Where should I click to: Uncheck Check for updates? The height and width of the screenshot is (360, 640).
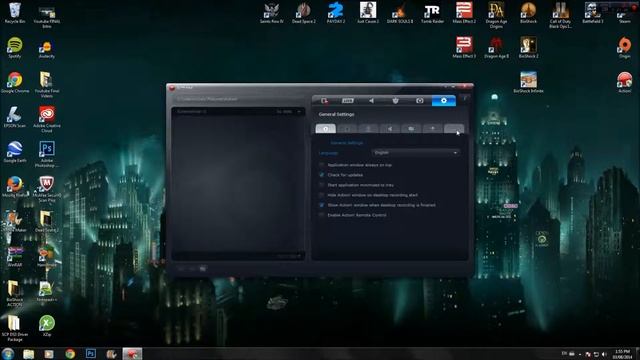pyautogui.click(x=322, y=175)
